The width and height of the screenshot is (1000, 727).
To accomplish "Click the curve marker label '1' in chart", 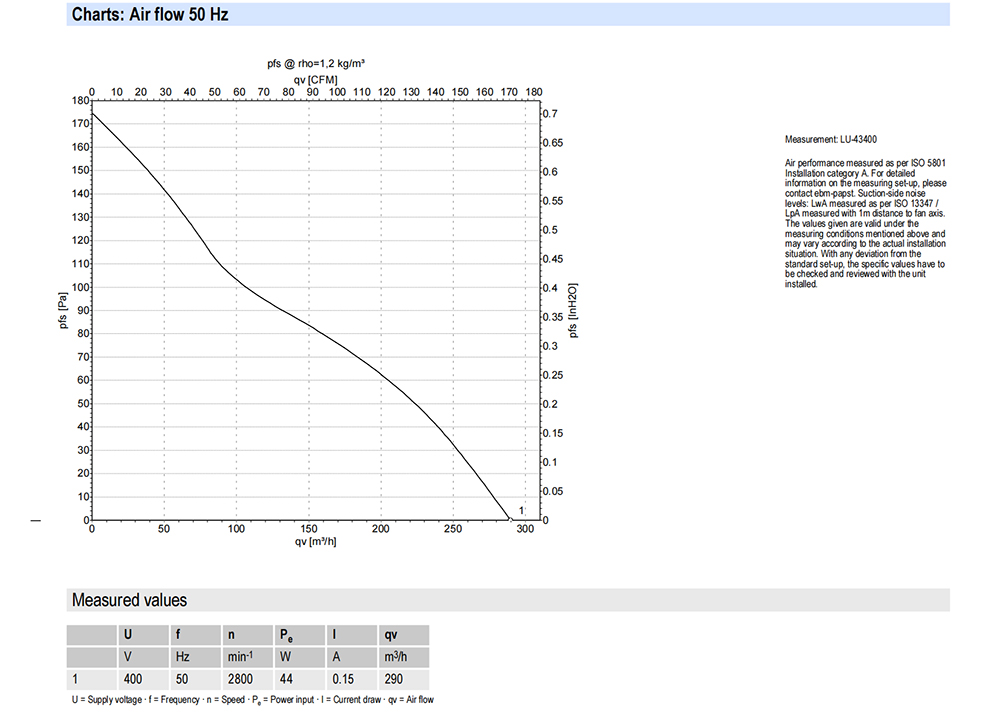I will pos(521,510).
